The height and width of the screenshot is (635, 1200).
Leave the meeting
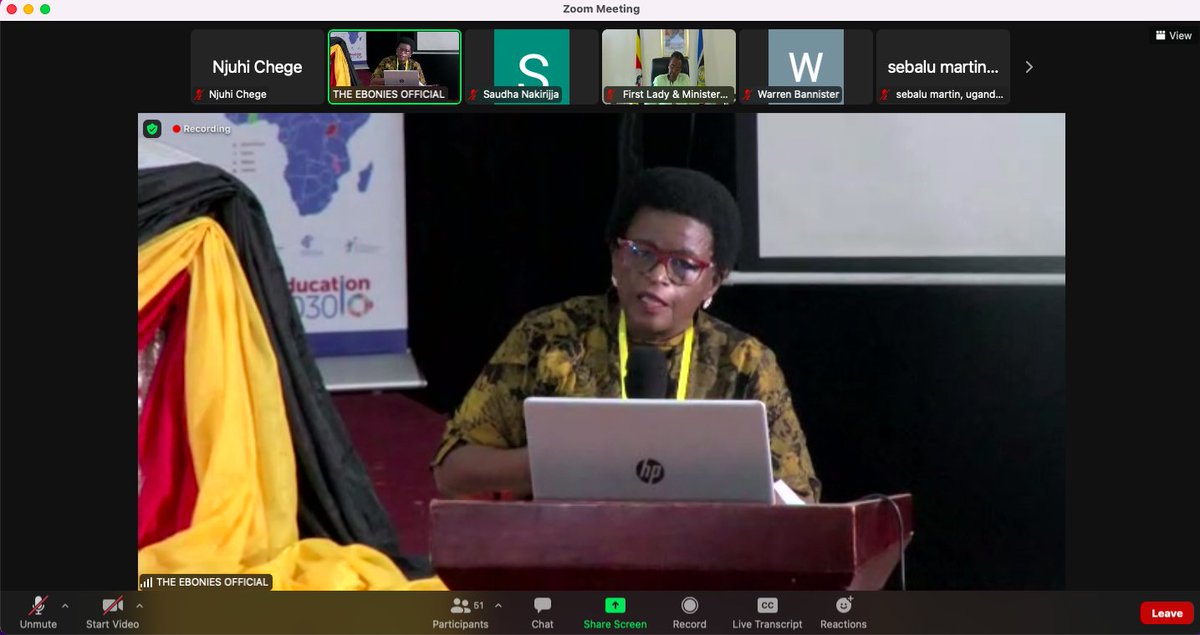(1166, 613)
